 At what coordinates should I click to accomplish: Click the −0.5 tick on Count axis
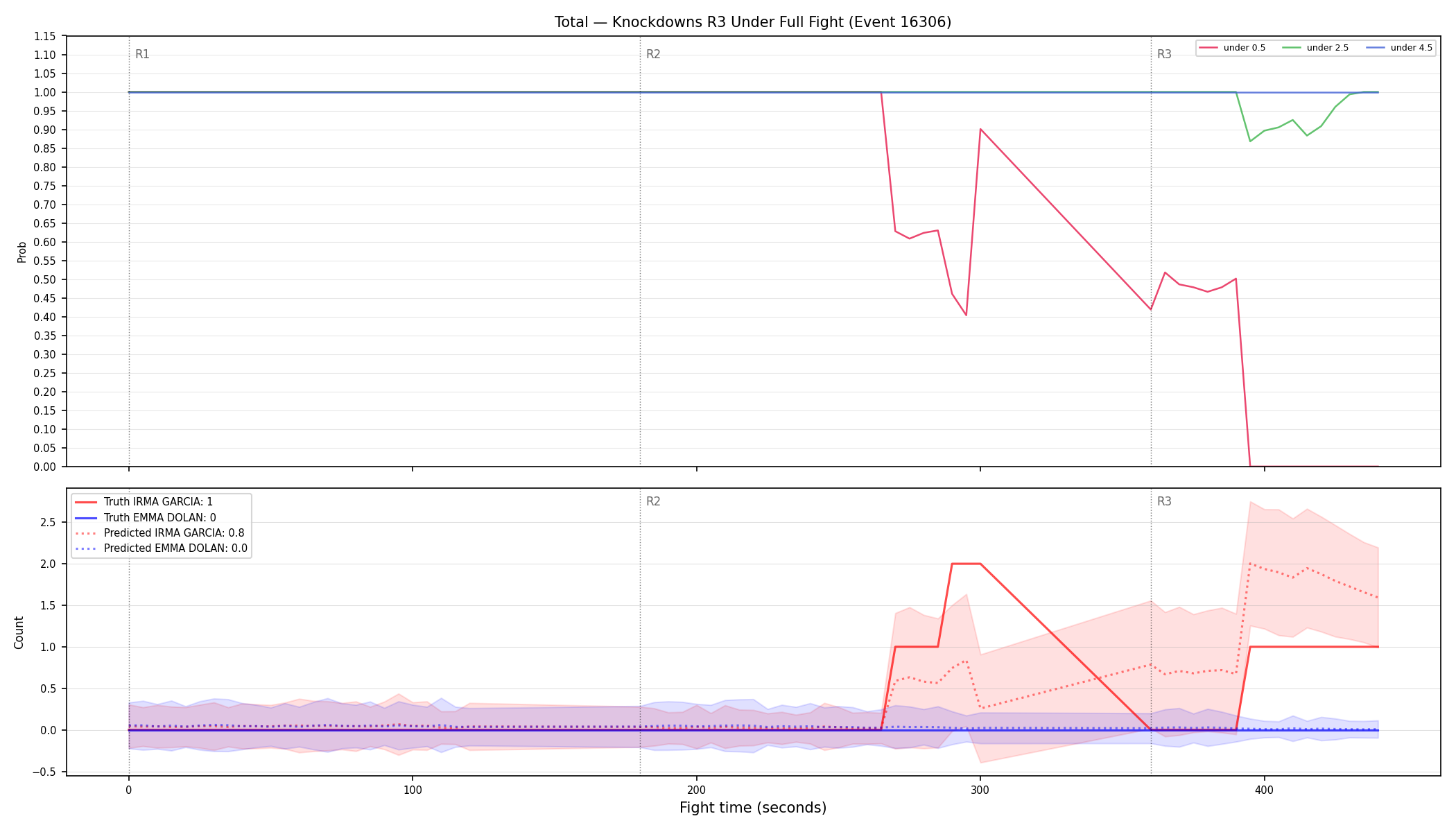[44, 772]
